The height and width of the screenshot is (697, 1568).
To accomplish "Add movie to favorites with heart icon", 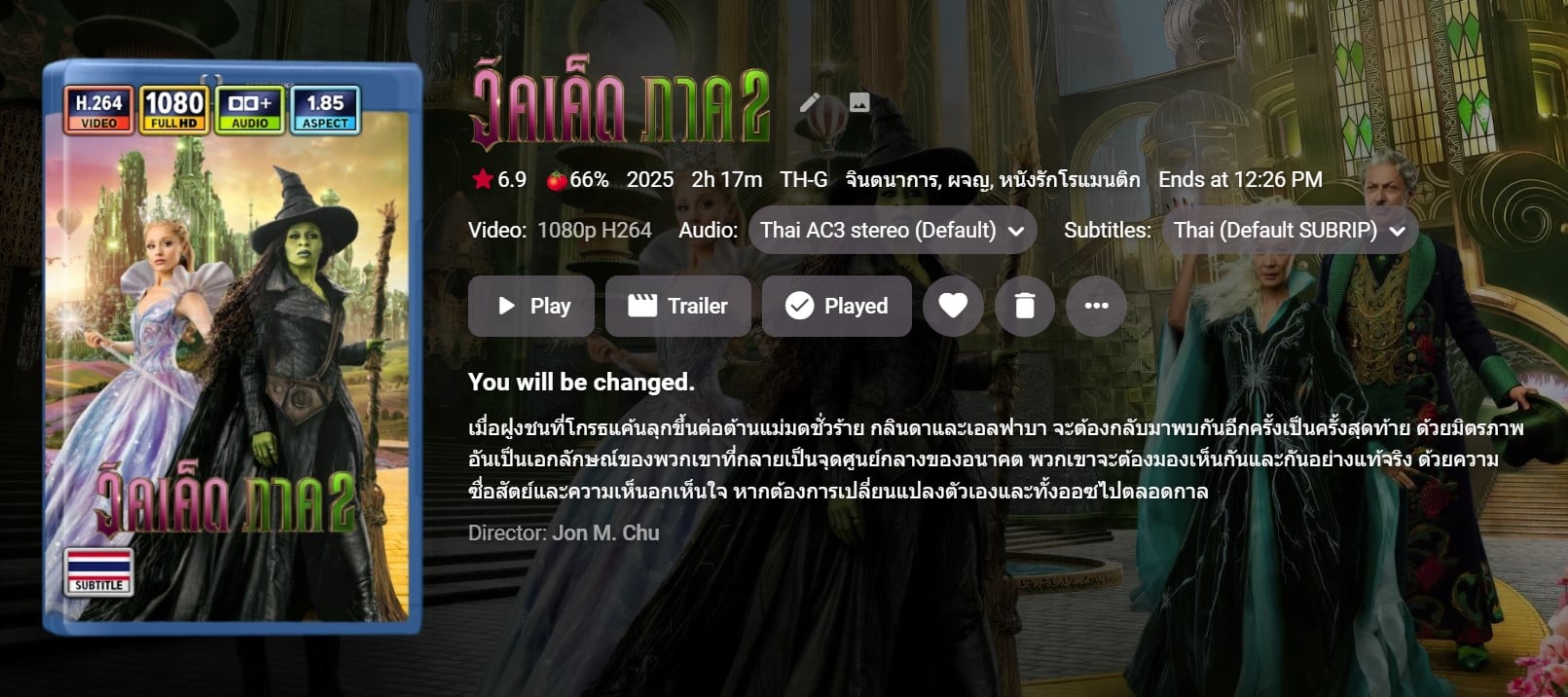I will click(953, 306).
